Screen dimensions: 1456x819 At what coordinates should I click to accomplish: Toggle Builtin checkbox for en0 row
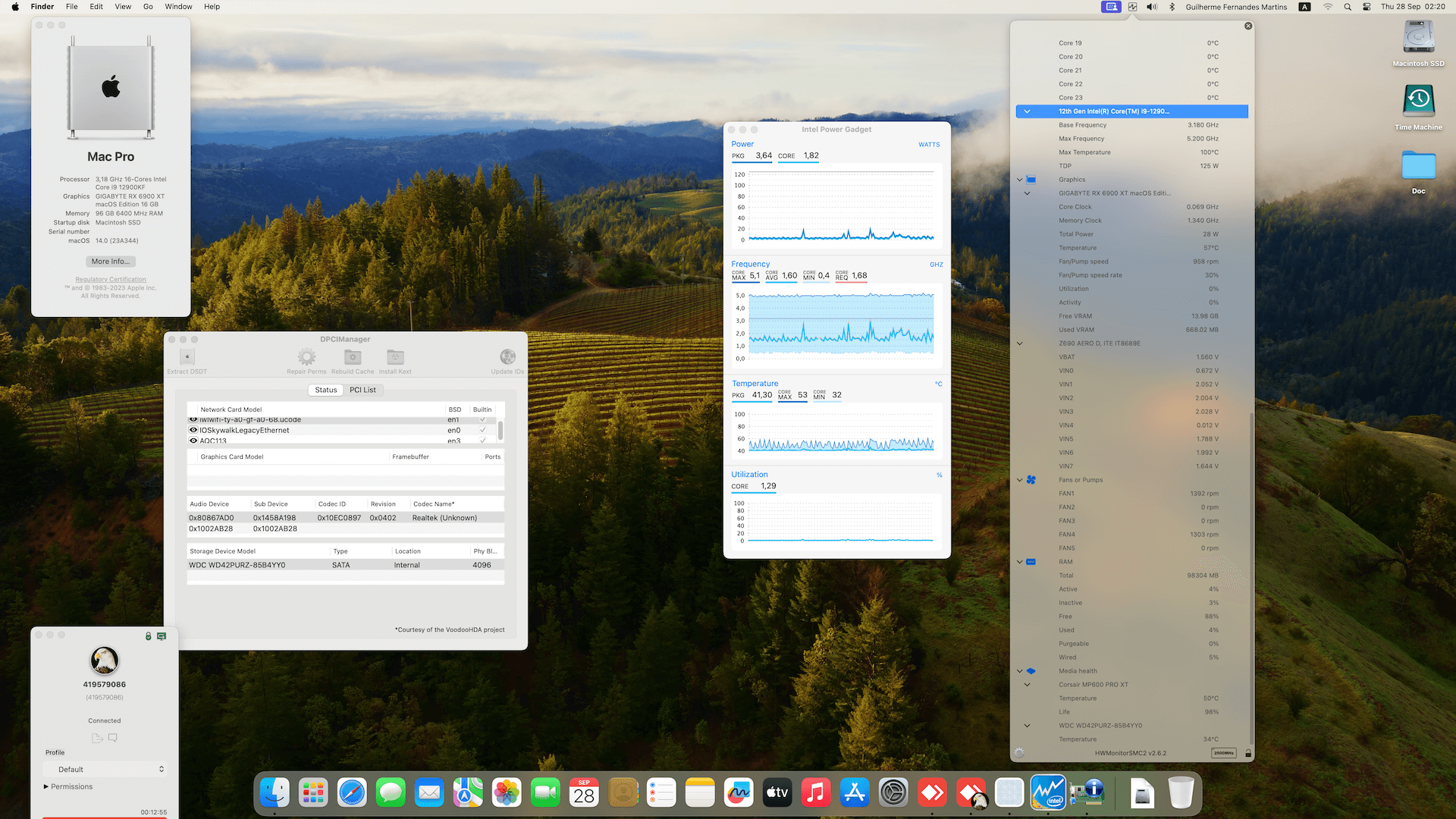pyautogui.click(x=482, y=430)
